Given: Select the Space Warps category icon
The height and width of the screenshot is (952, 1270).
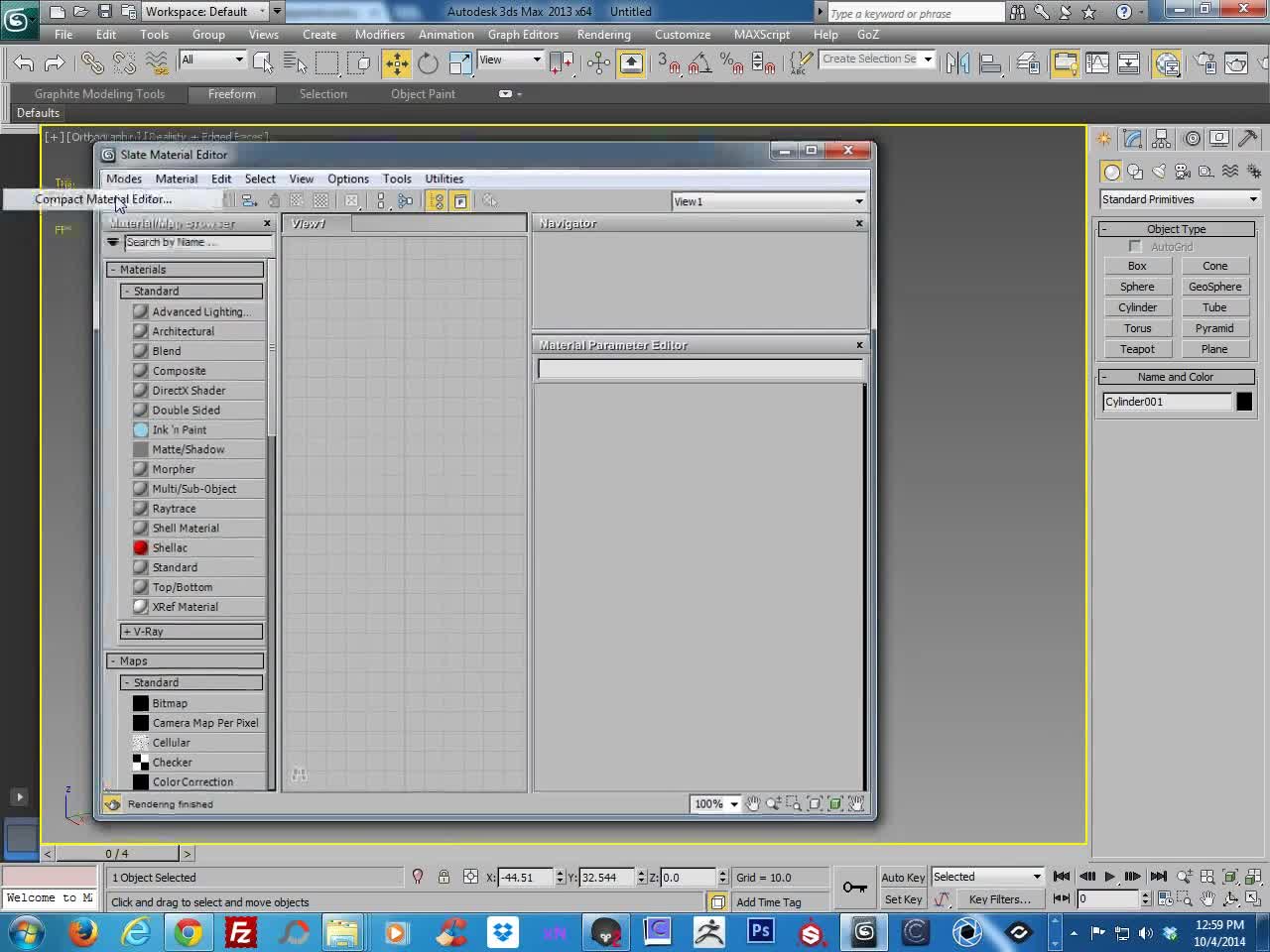Looking at the screenshot, I should pos(1230,172).
